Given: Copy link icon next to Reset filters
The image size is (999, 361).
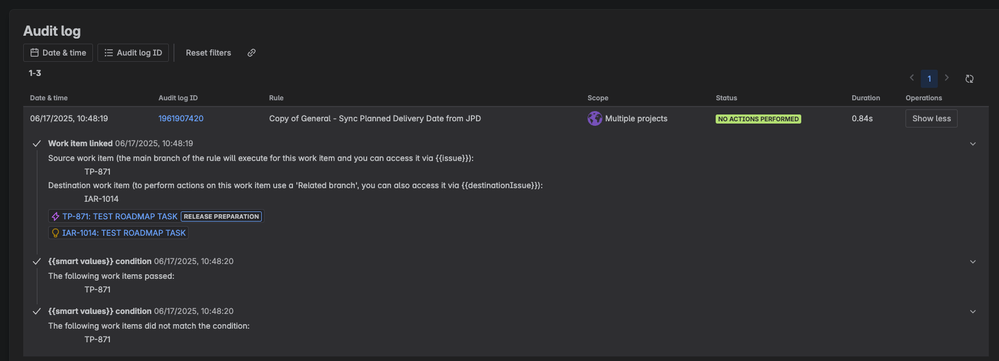Looking at the screenshot, I should [252, 53].
